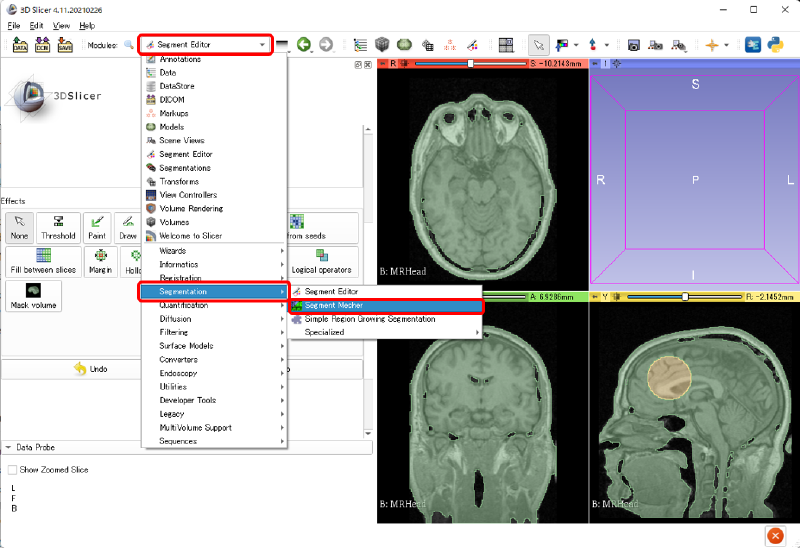Enable Show Zoomed Slice checkbox

click(13, 469)
